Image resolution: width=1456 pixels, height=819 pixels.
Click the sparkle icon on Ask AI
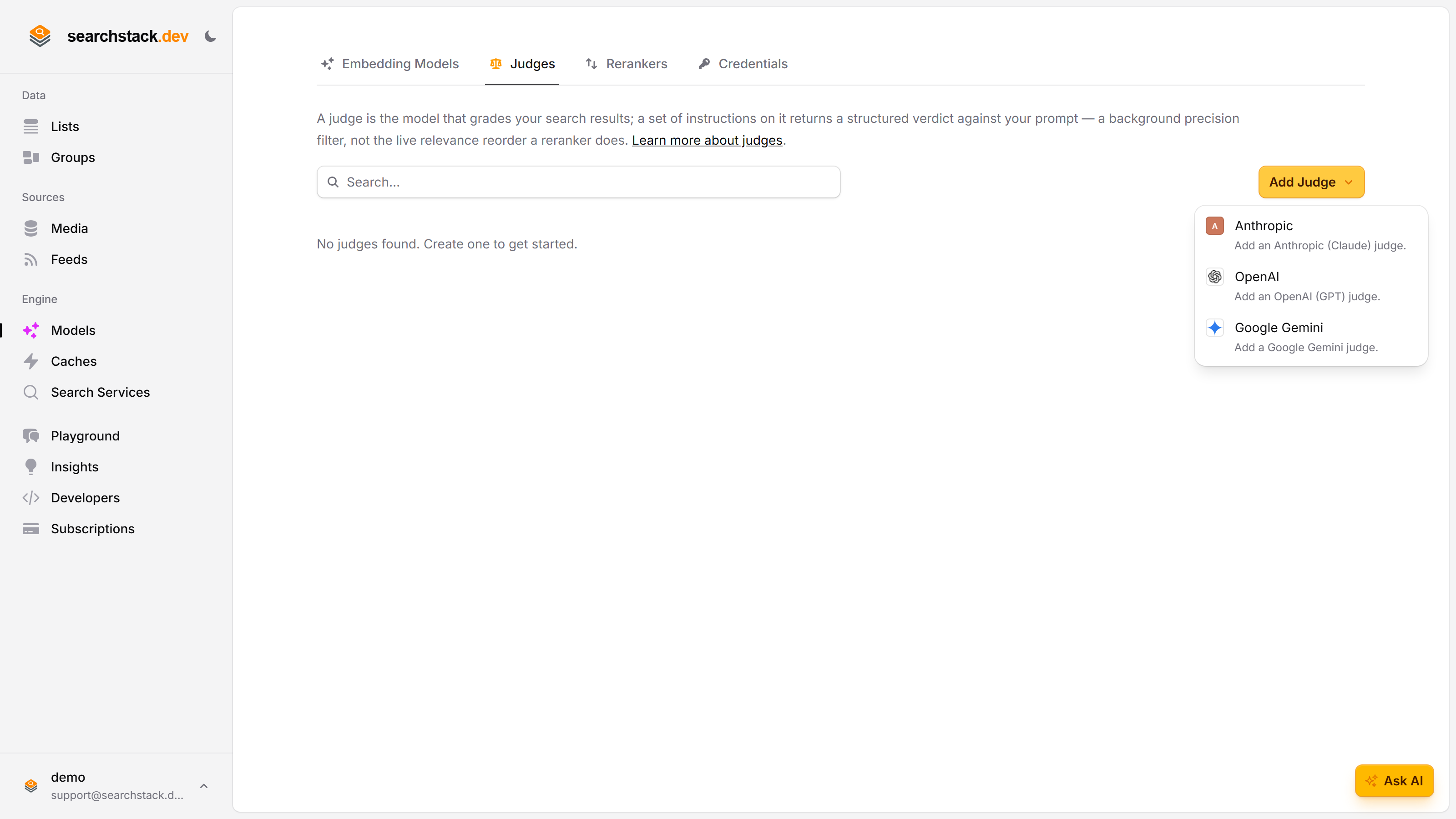pyautogui.click(x=1371, y=781)
